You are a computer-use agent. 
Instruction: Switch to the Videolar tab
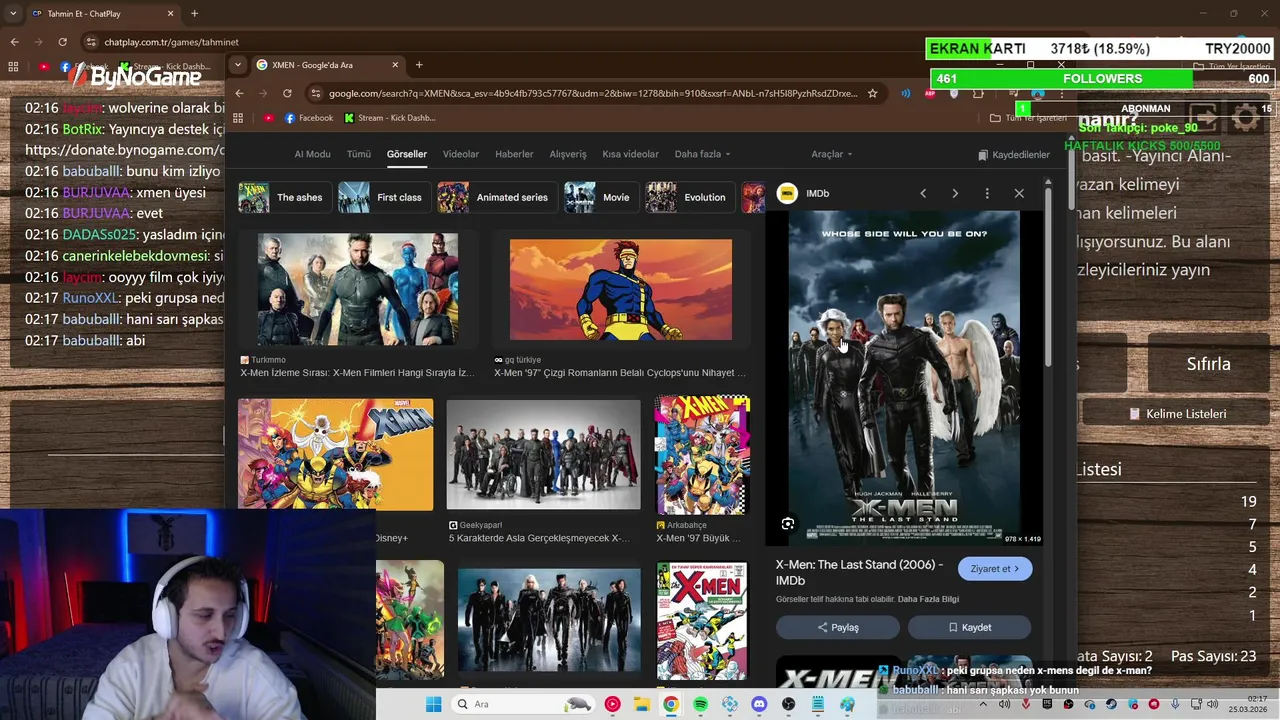tap(461, 154)
